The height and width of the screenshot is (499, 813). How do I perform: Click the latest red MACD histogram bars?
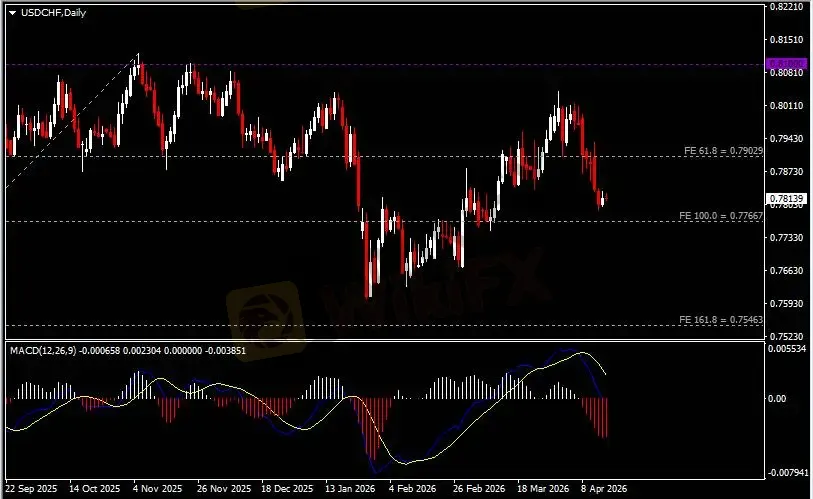click(x=600, y=415)
